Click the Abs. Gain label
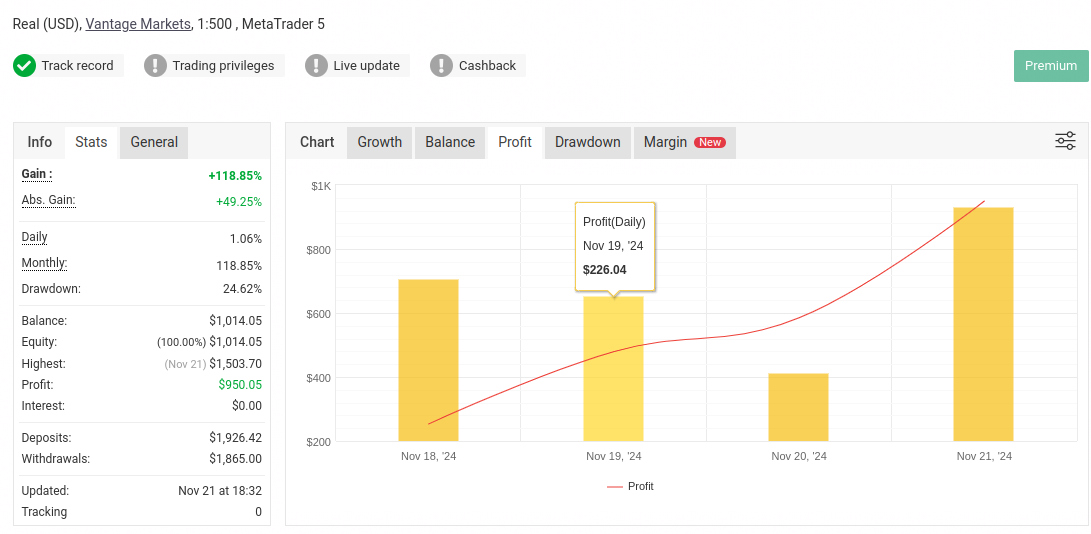 [x=48, y=200]
